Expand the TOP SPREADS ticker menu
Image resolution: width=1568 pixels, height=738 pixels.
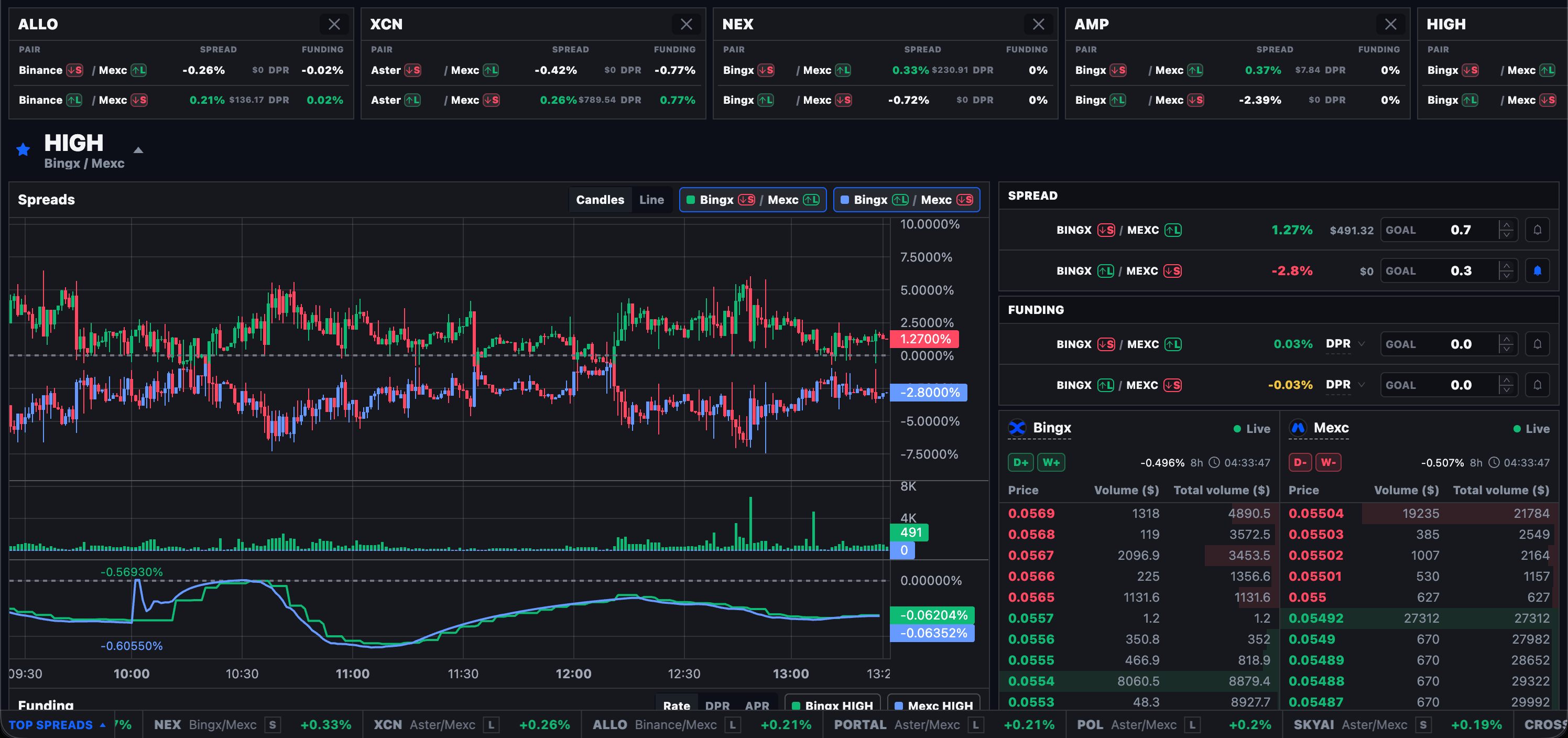(57, 724)
